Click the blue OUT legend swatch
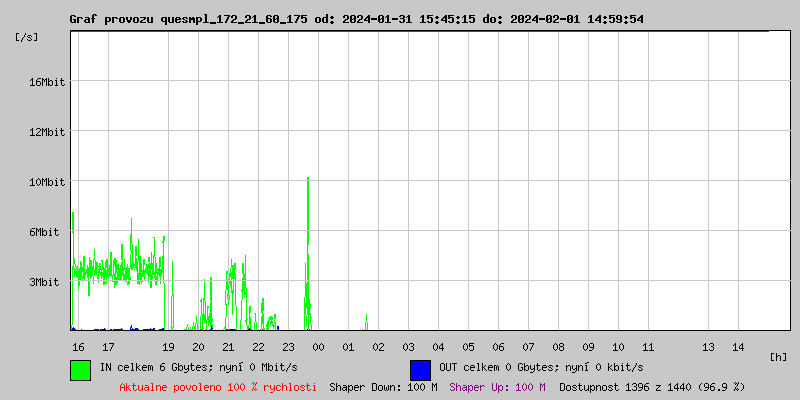800x400 pixels. [x=420, y=369]
